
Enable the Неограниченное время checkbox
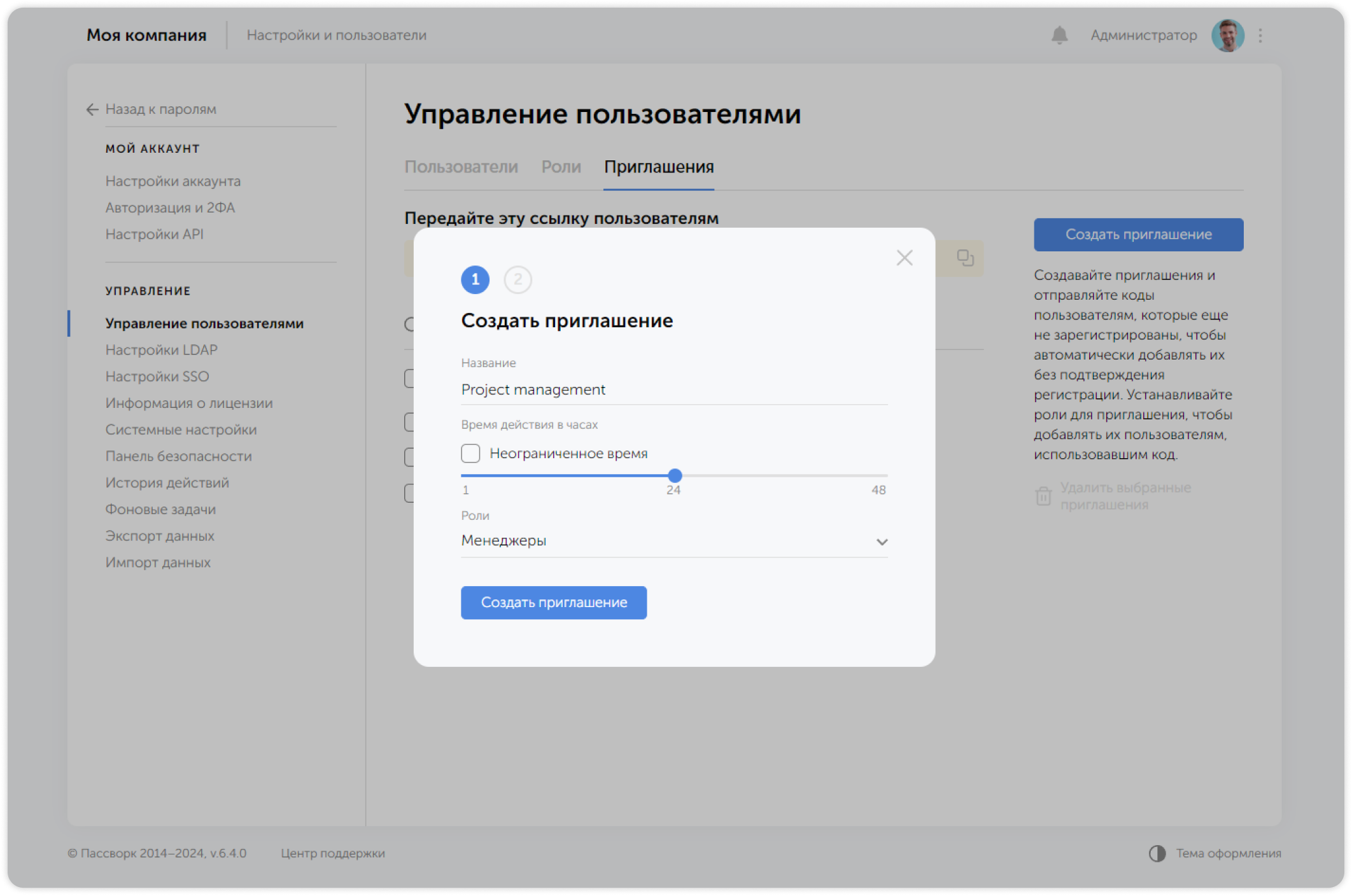(470, 453)
